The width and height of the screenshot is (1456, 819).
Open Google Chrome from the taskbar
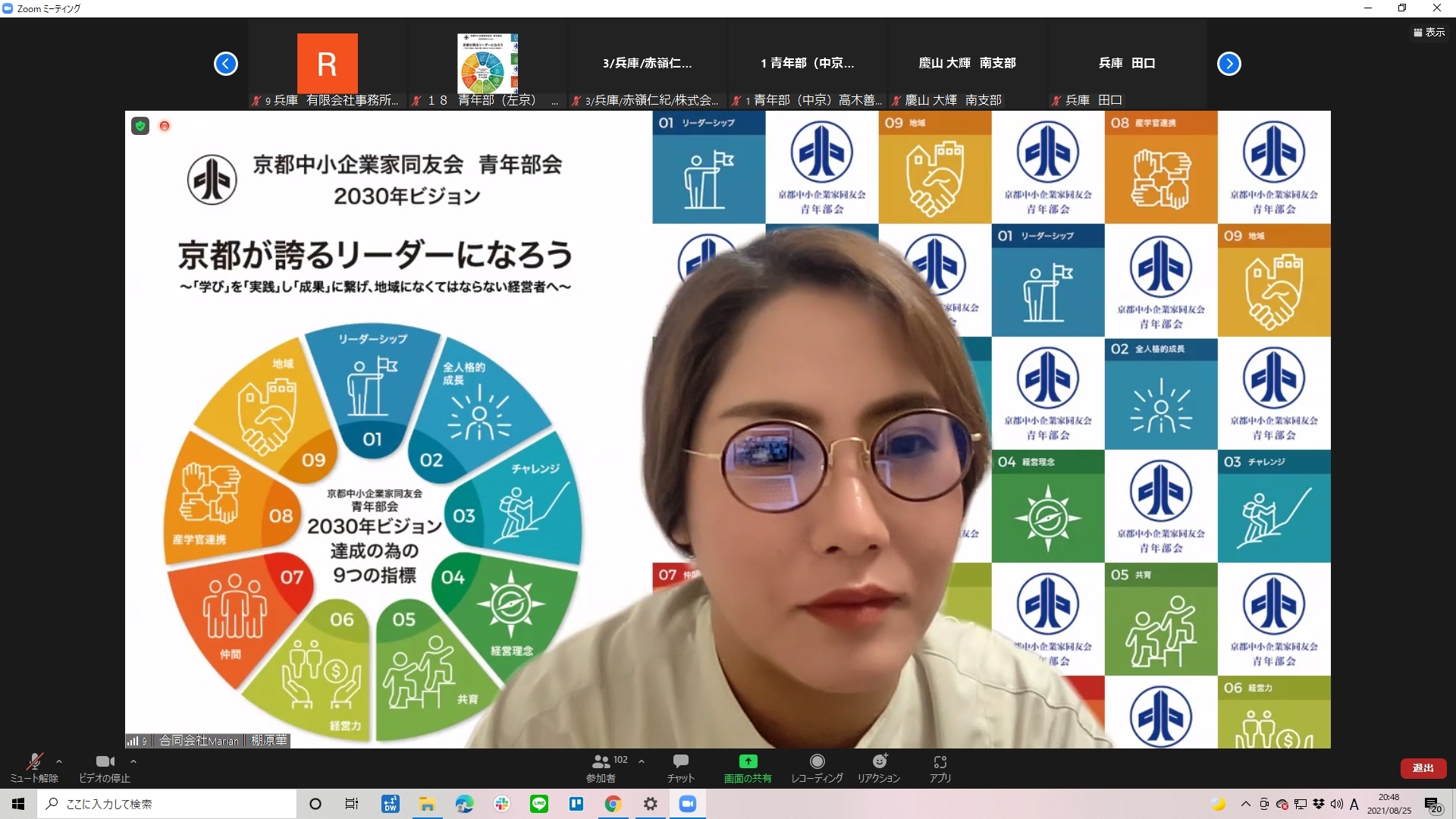tap(613, 804)
